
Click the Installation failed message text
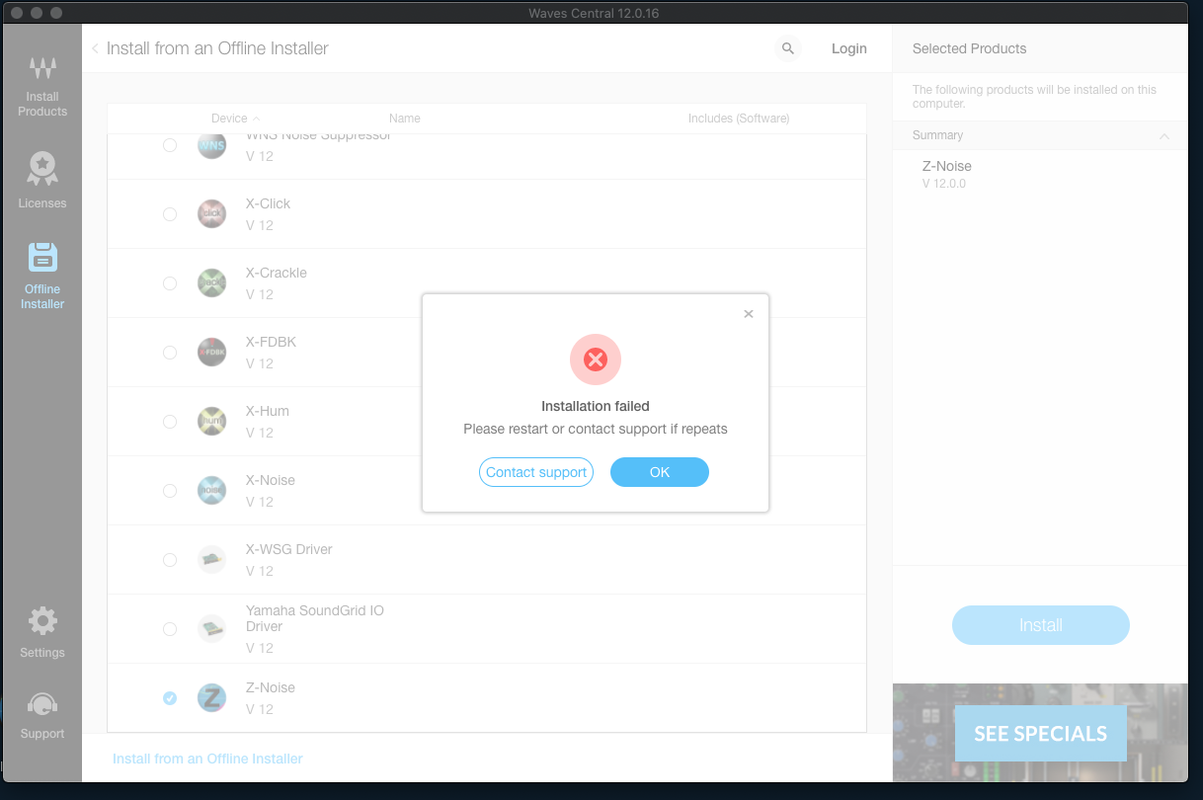click(x=595, y=406)
